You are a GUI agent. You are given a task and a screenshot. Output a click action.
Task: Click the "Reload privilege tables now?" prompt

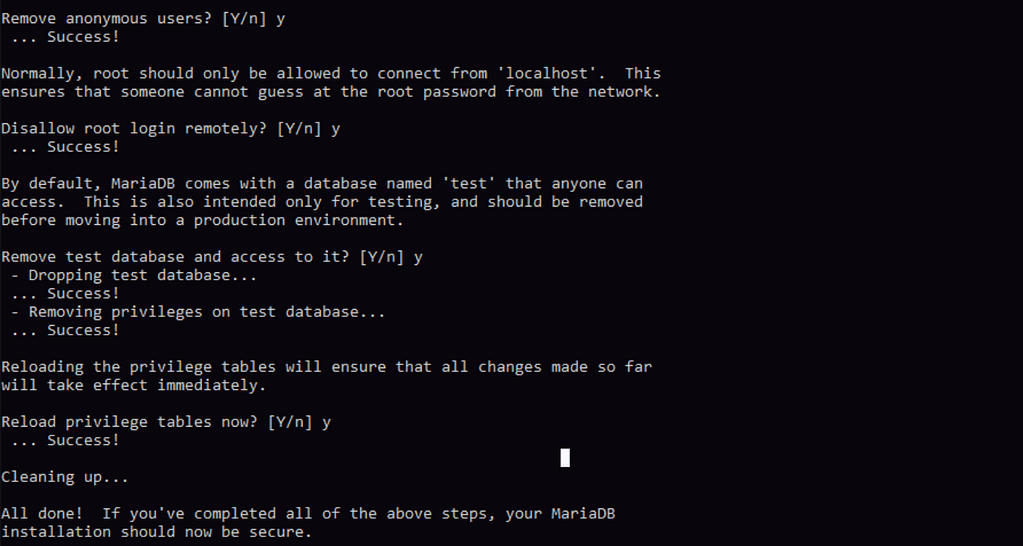coord(165,422)
